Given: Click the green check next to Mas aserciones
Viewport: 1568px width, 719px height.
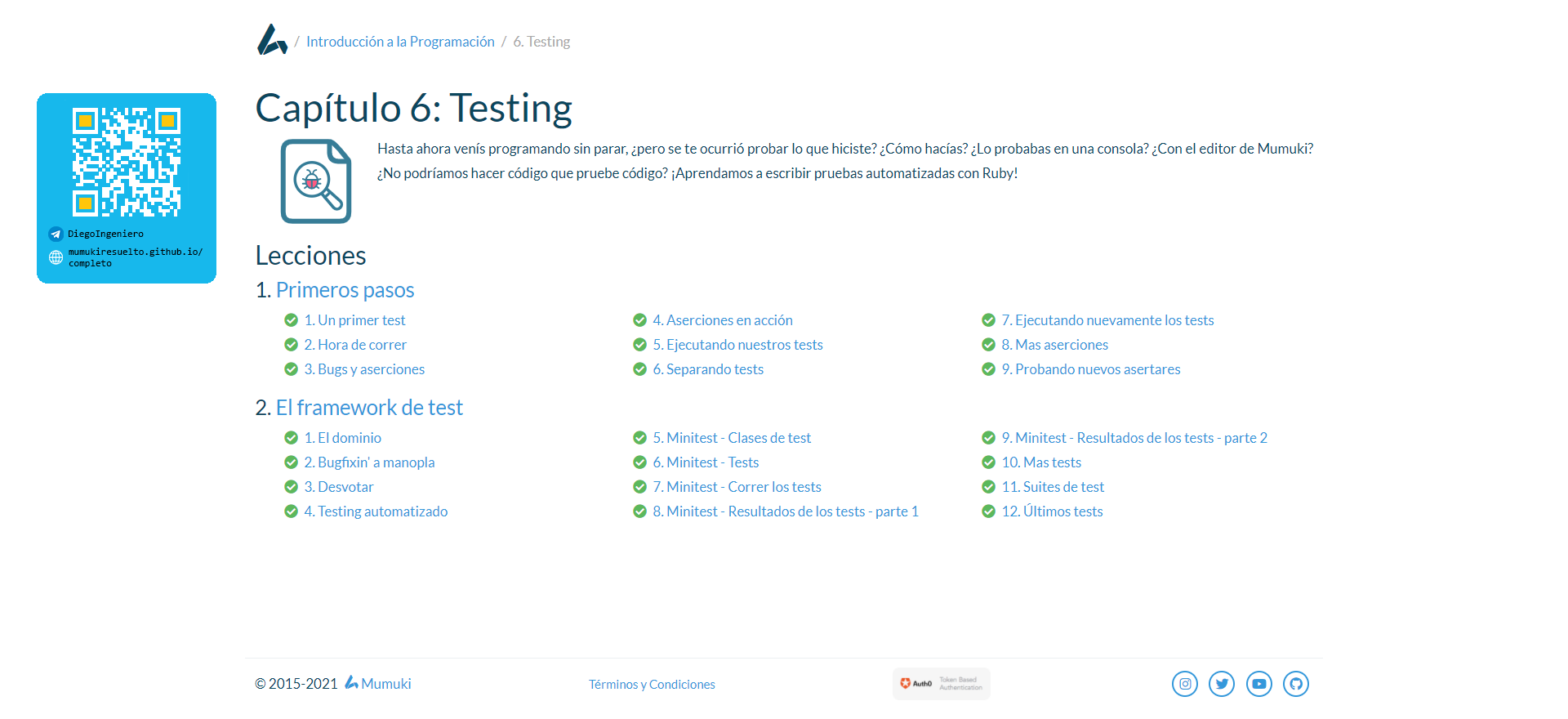Looking at the screenshot, I should click(x=988, y=345).
